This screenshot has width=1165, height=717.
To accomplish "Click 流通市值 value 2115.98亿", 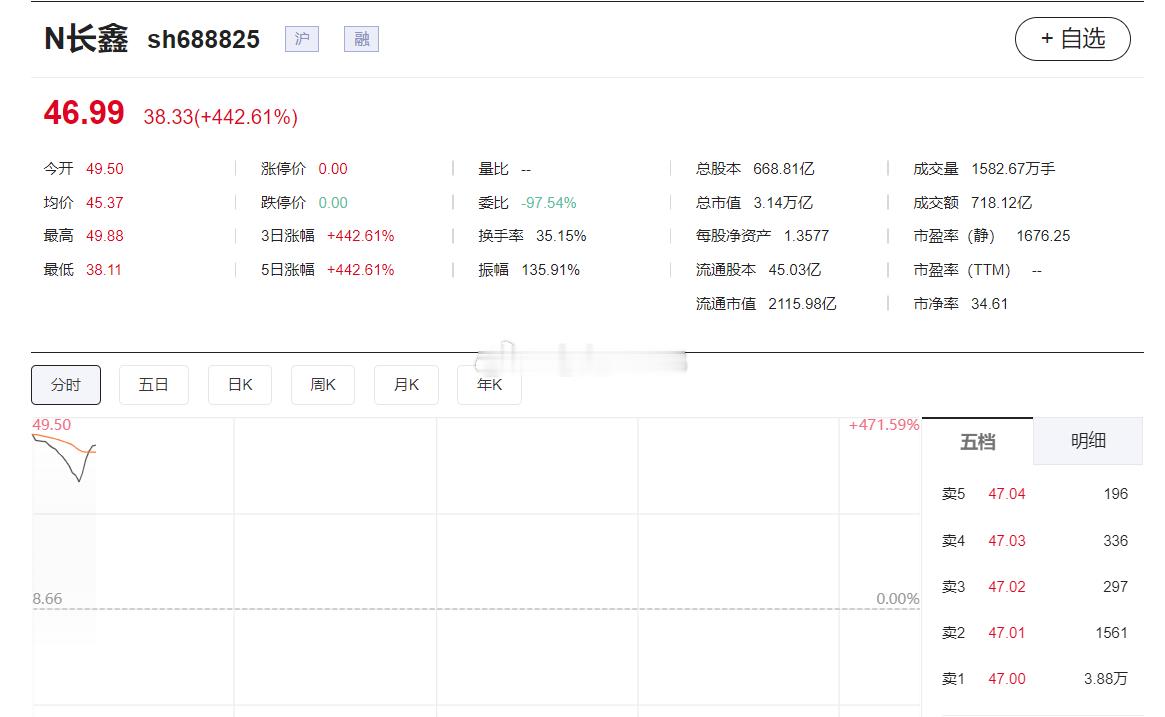I will coord(802,303).
